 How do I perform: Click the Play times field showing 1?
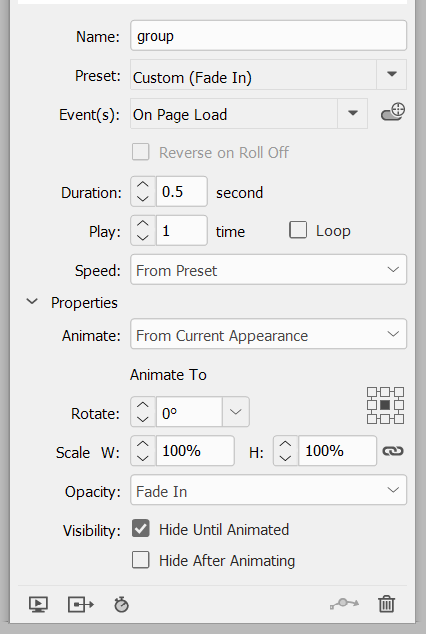coord(182,230)
